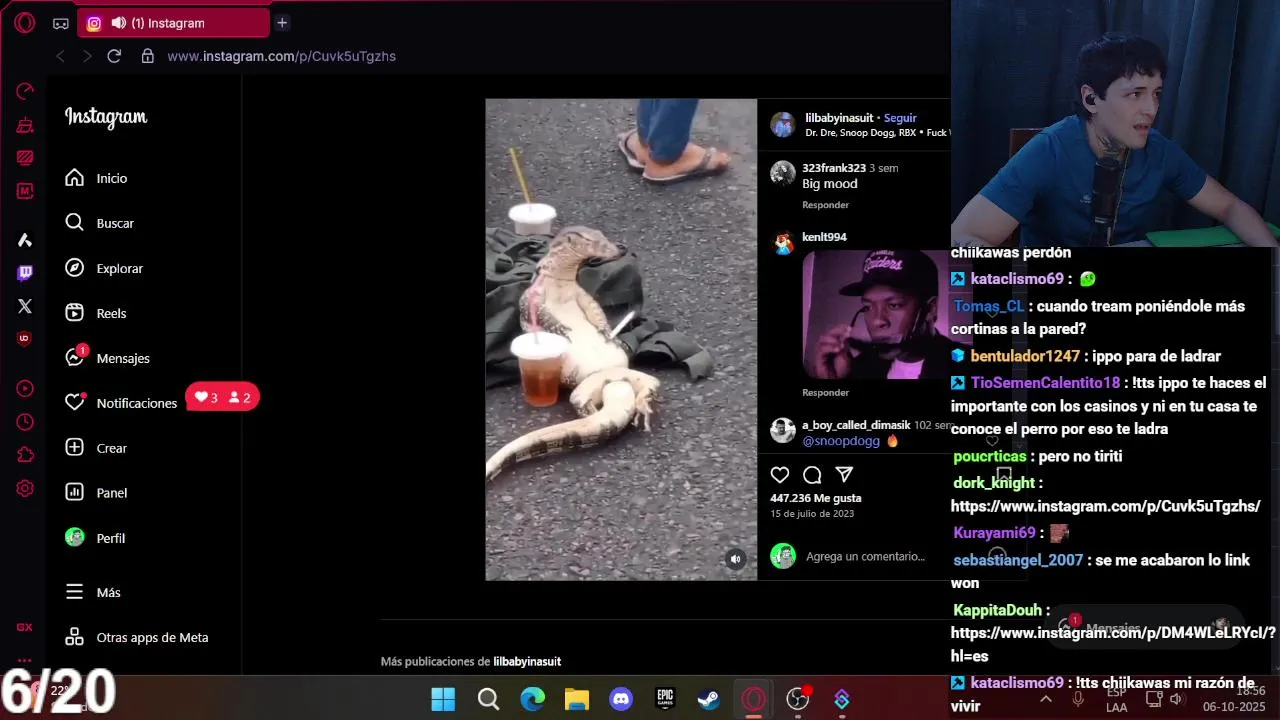Open the Player icon in Opera sidebar
This screenshot has width=1280, height=720.
pos(25,388)
